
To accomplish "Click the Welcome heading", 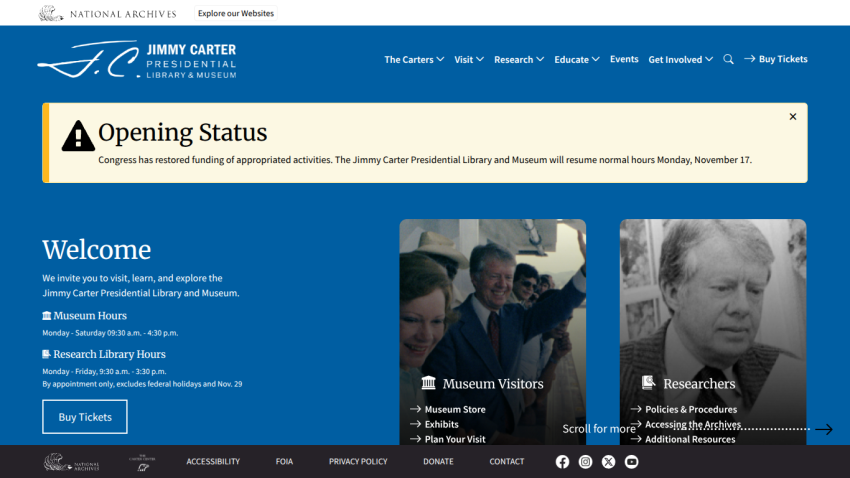I will click(x=96, y=250).
